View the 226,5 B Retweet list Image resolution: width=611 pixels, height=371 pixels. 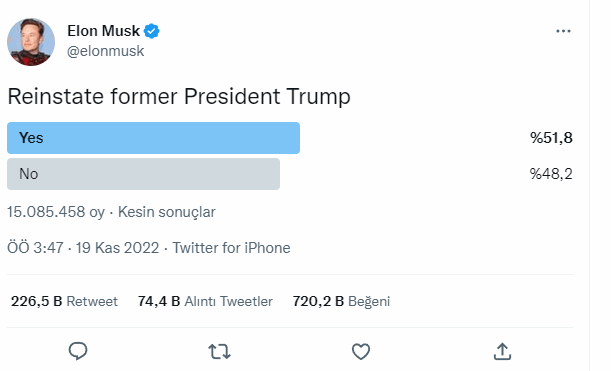[64, 301]
